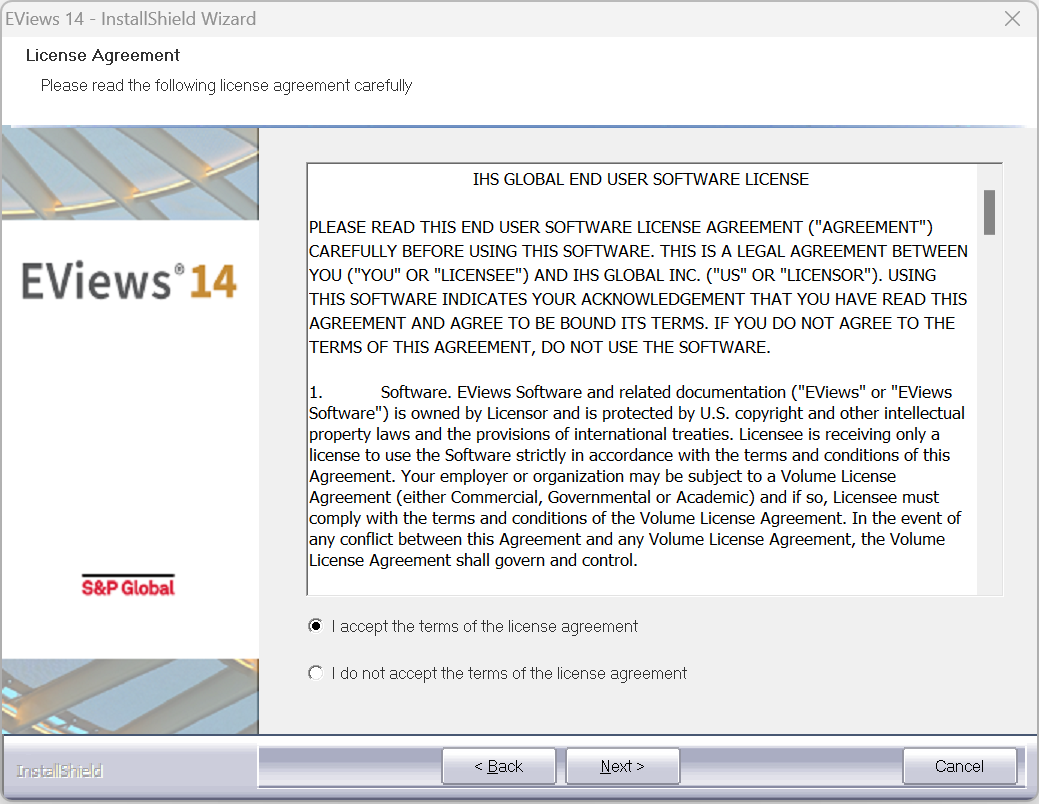Click the S&P Global logo
Viewport: 1039px width, 804px height.
(x=129, y=586)
